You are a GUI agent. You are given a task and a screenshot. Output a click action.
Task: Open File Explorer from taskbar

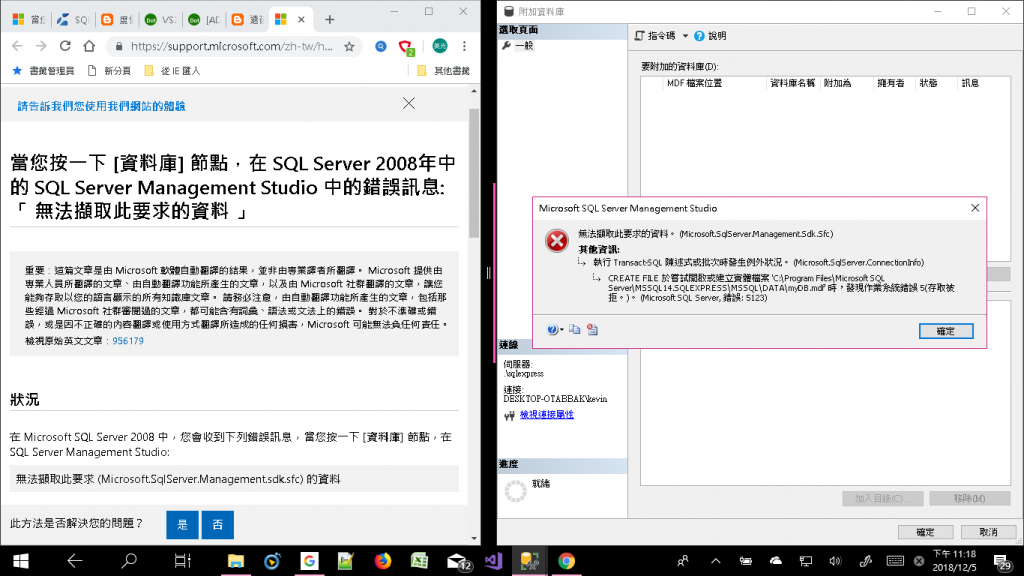[235, 561]
